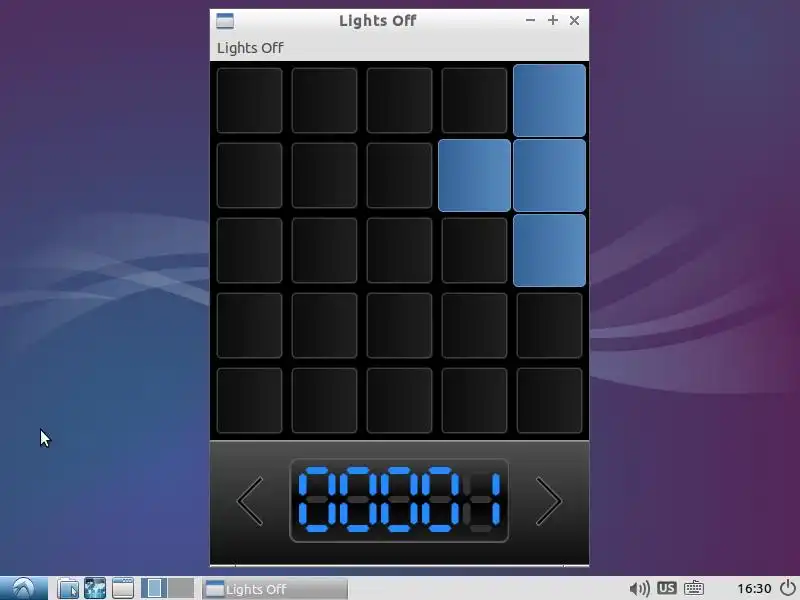Toggle the lit tile in row 2, column 4
Viewport: 800px width, 600px height.
[x=474, y=176]
